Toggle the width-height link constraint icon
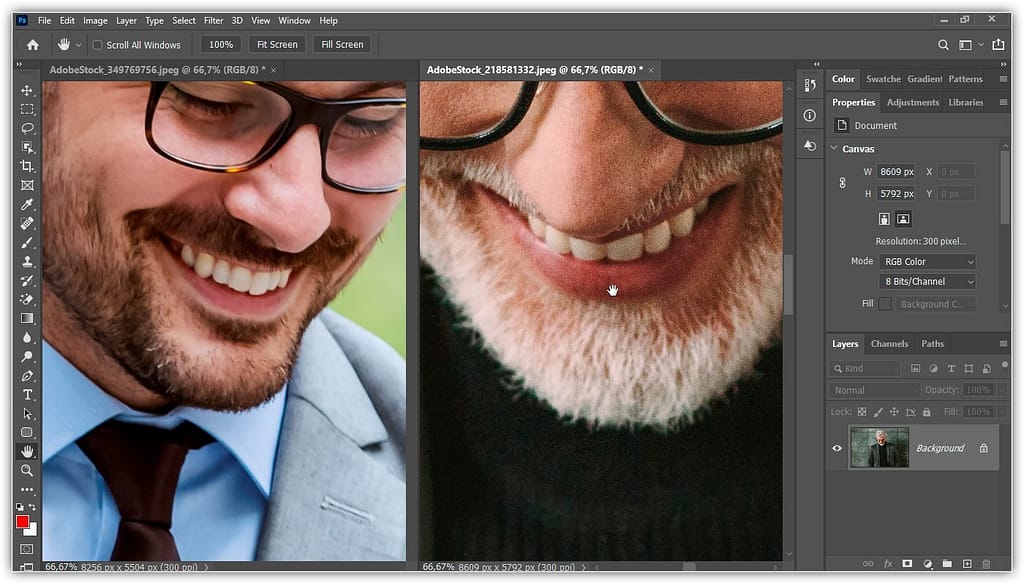The image size is (1024, 584). tap(842, 183)
